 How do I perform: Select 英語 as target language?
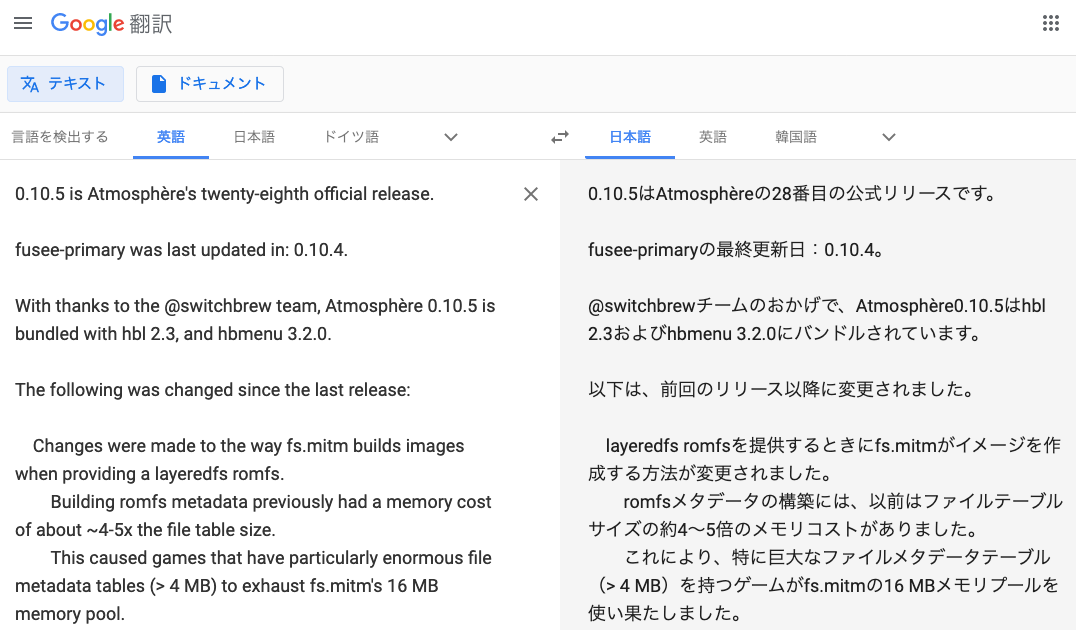point(713,137)
